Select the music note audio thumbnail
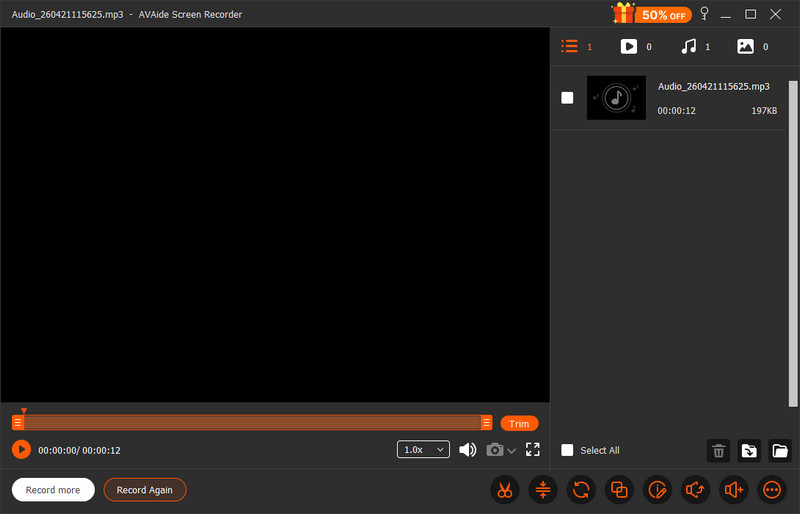800x514 pixels. coord(616,98)
